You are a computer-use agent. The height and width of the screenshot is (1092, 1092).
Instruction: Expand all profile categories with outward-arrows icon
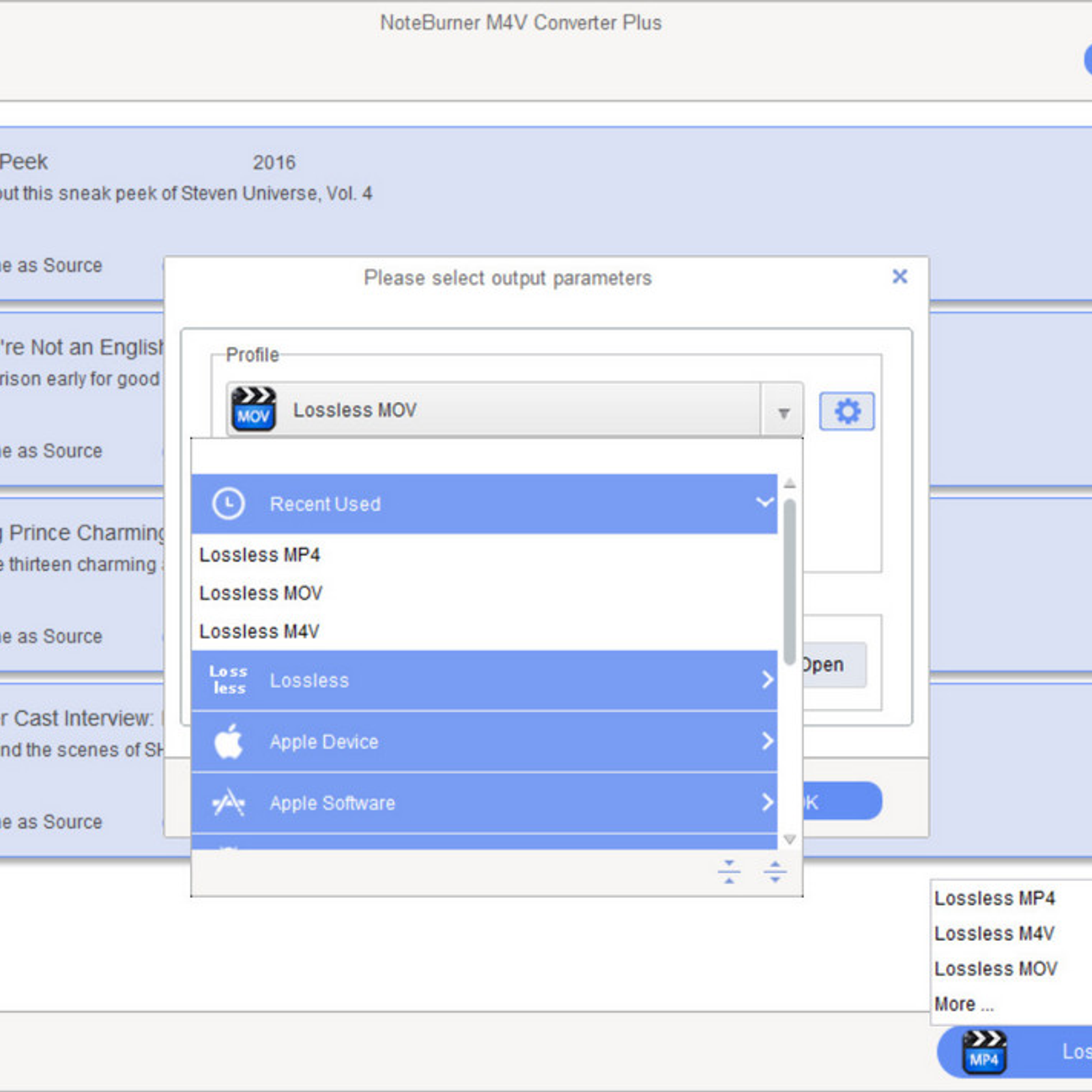coord(775,872)
